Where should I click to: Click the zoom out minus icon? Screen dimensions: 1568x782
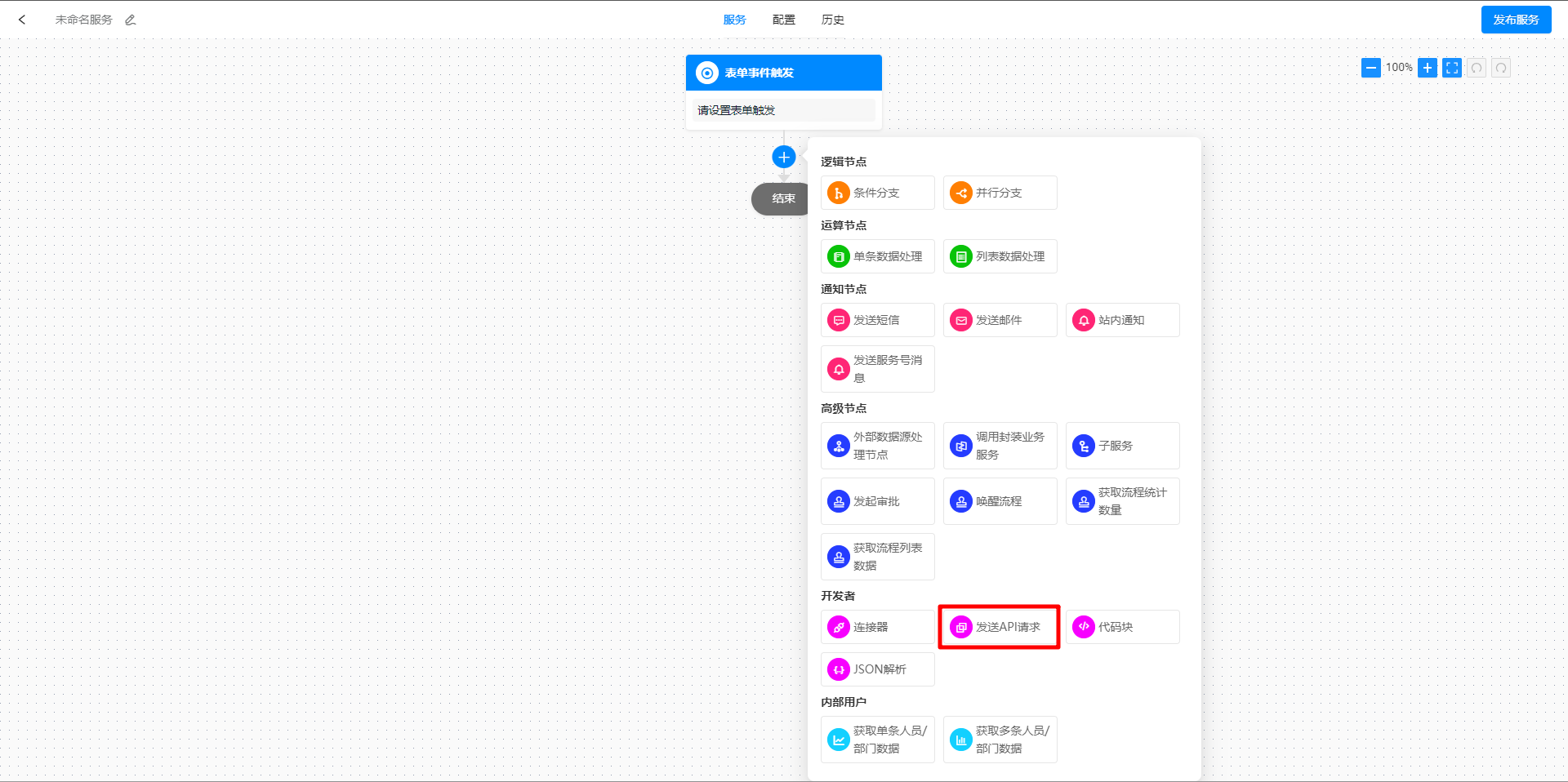(x=1370, y=68)
